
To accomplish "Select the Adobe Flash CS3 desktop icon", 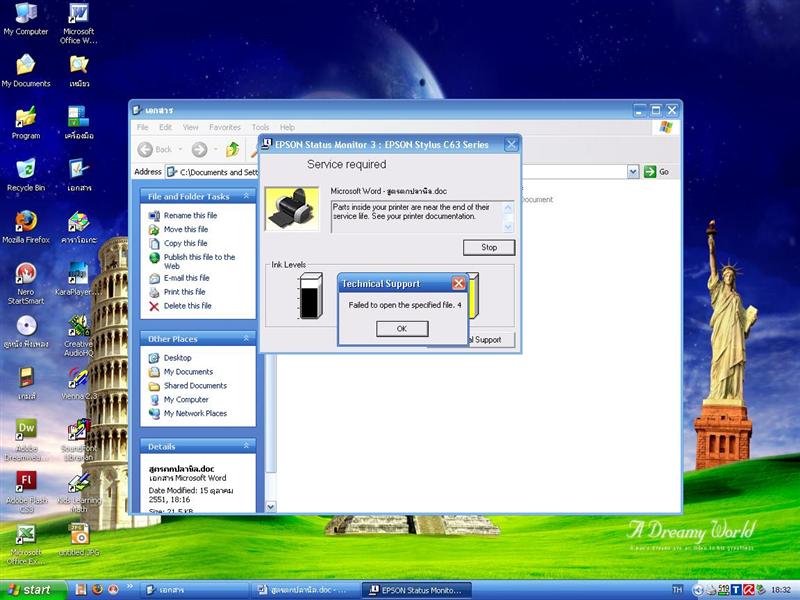I will pos(26,492).
